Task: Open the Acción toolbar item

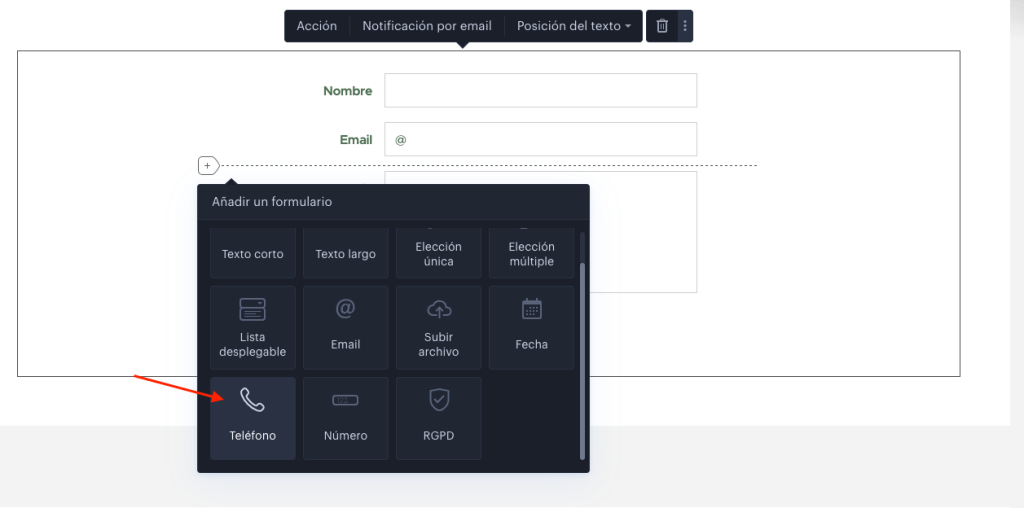Action: coord(317,26)
